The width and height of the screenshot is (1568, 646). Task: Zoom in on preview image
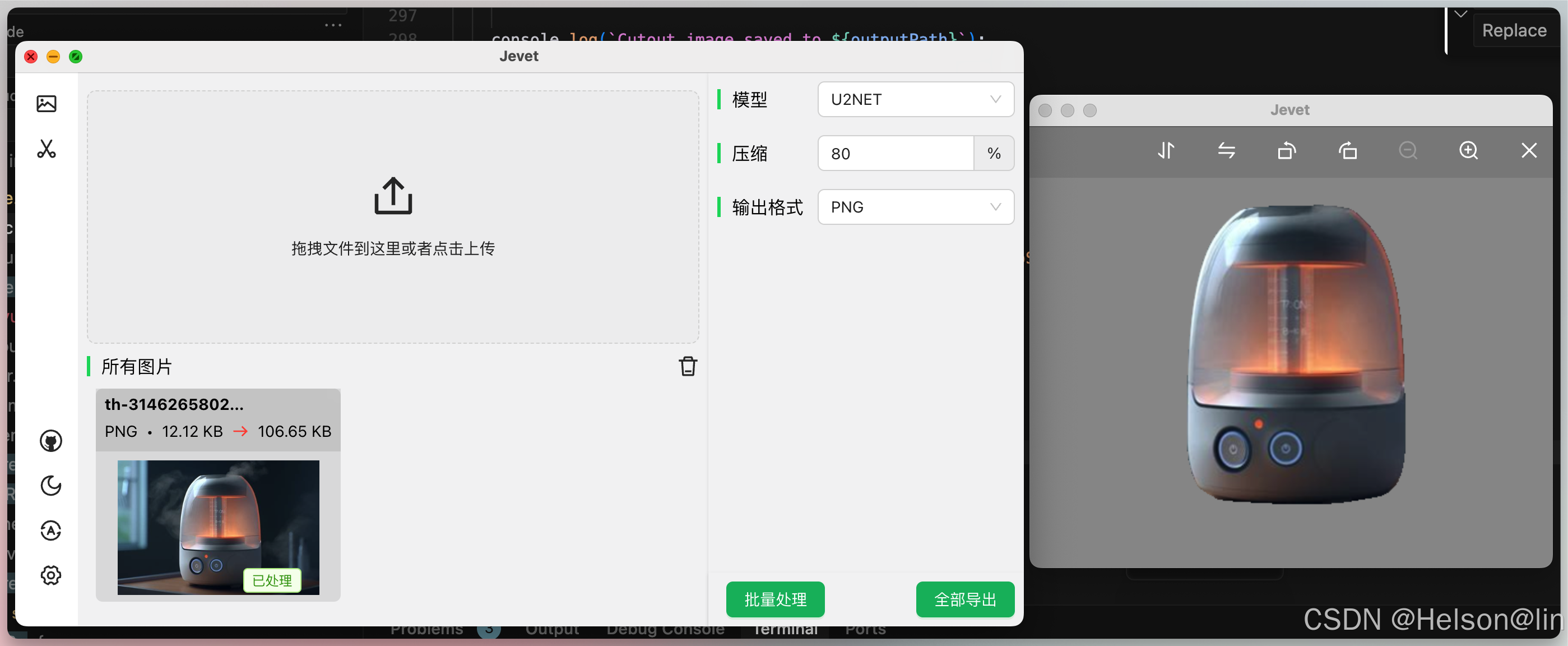point(1468,150)
